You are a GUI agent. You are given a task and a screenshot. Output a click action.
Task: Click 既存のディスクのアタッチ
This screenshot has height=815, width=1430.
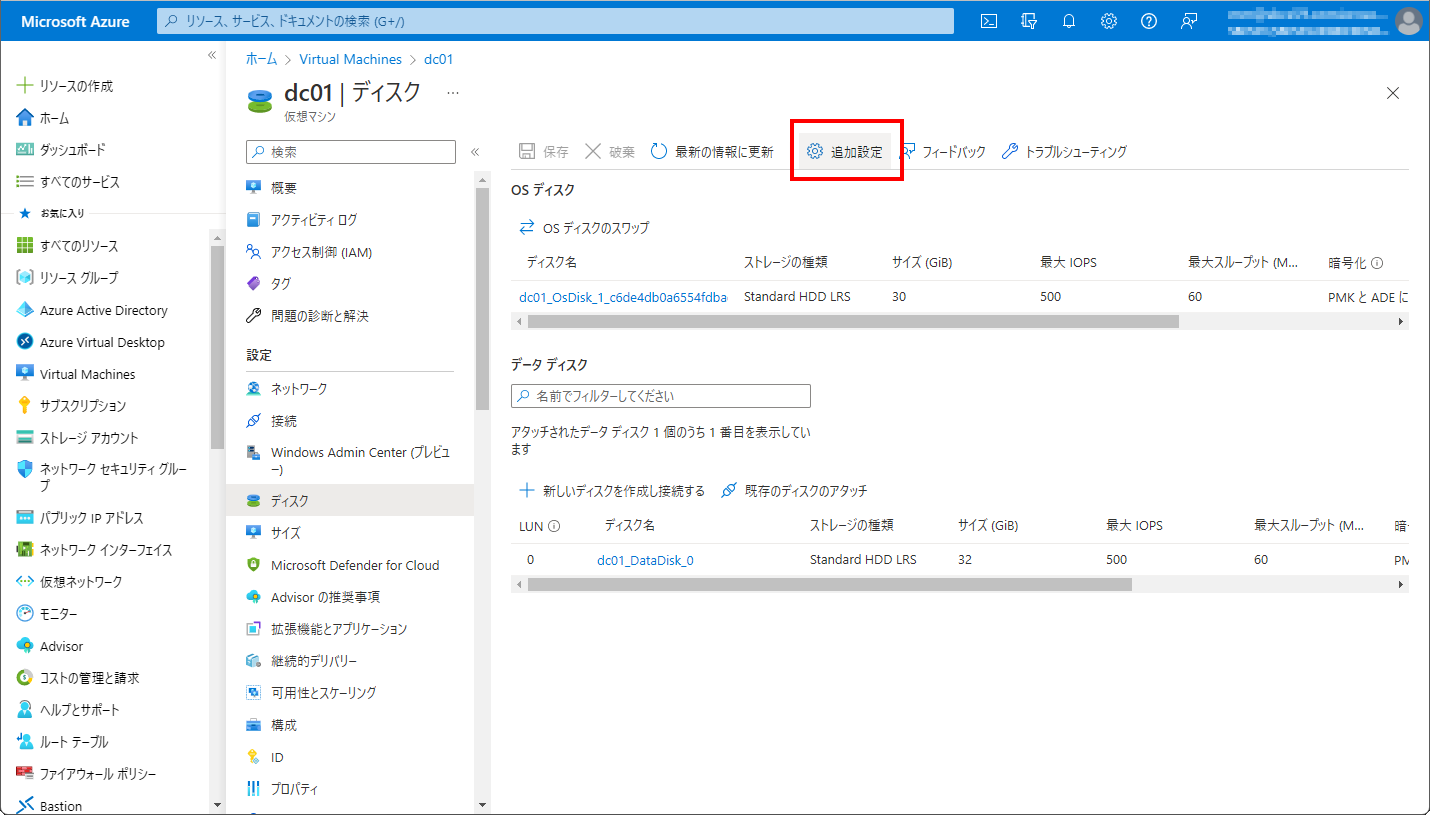click(794, 491)
